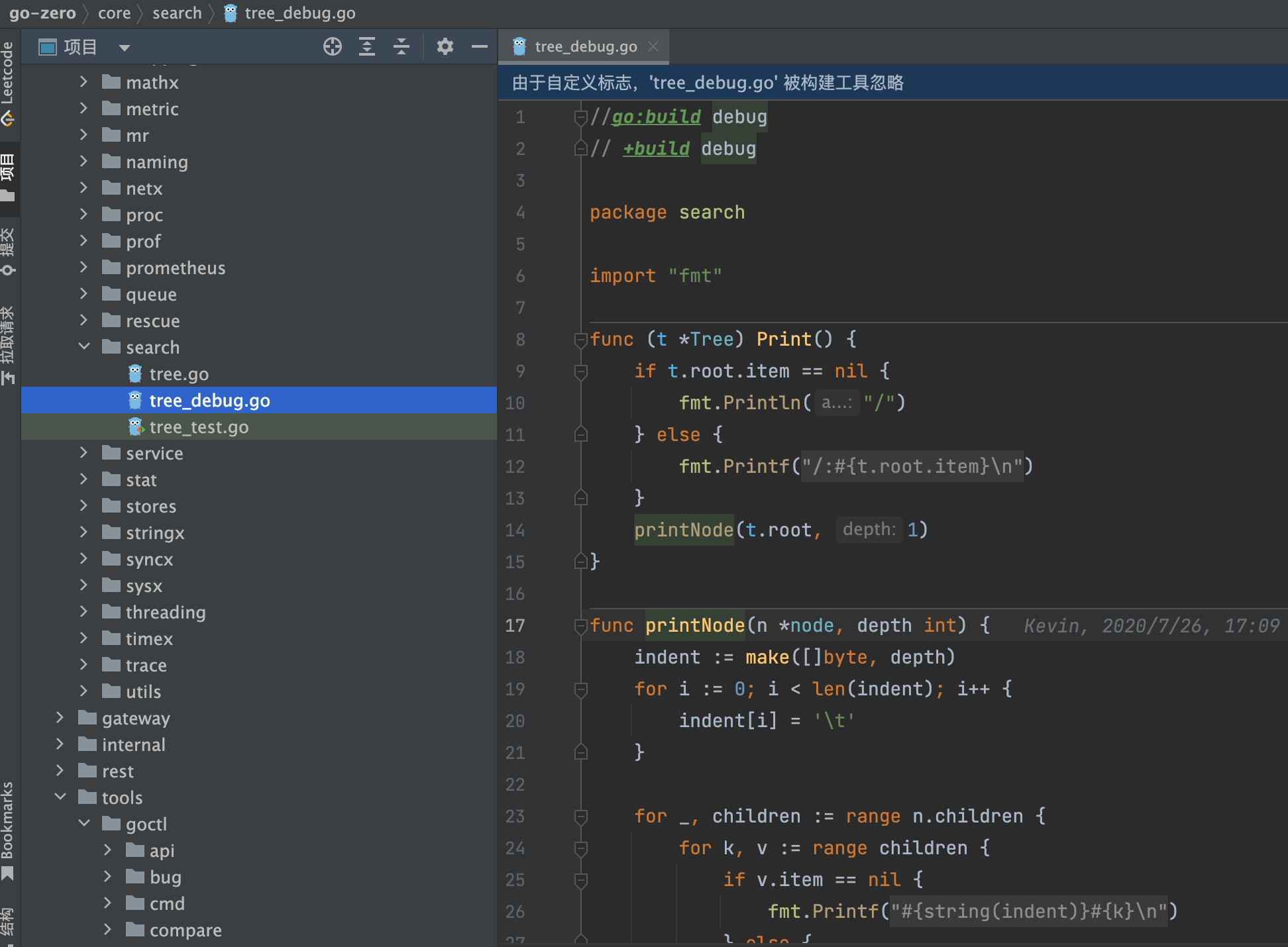Close the tree_debug.go tab
The width and height of the screenshot is (1288, 947).
coord(653,46)
